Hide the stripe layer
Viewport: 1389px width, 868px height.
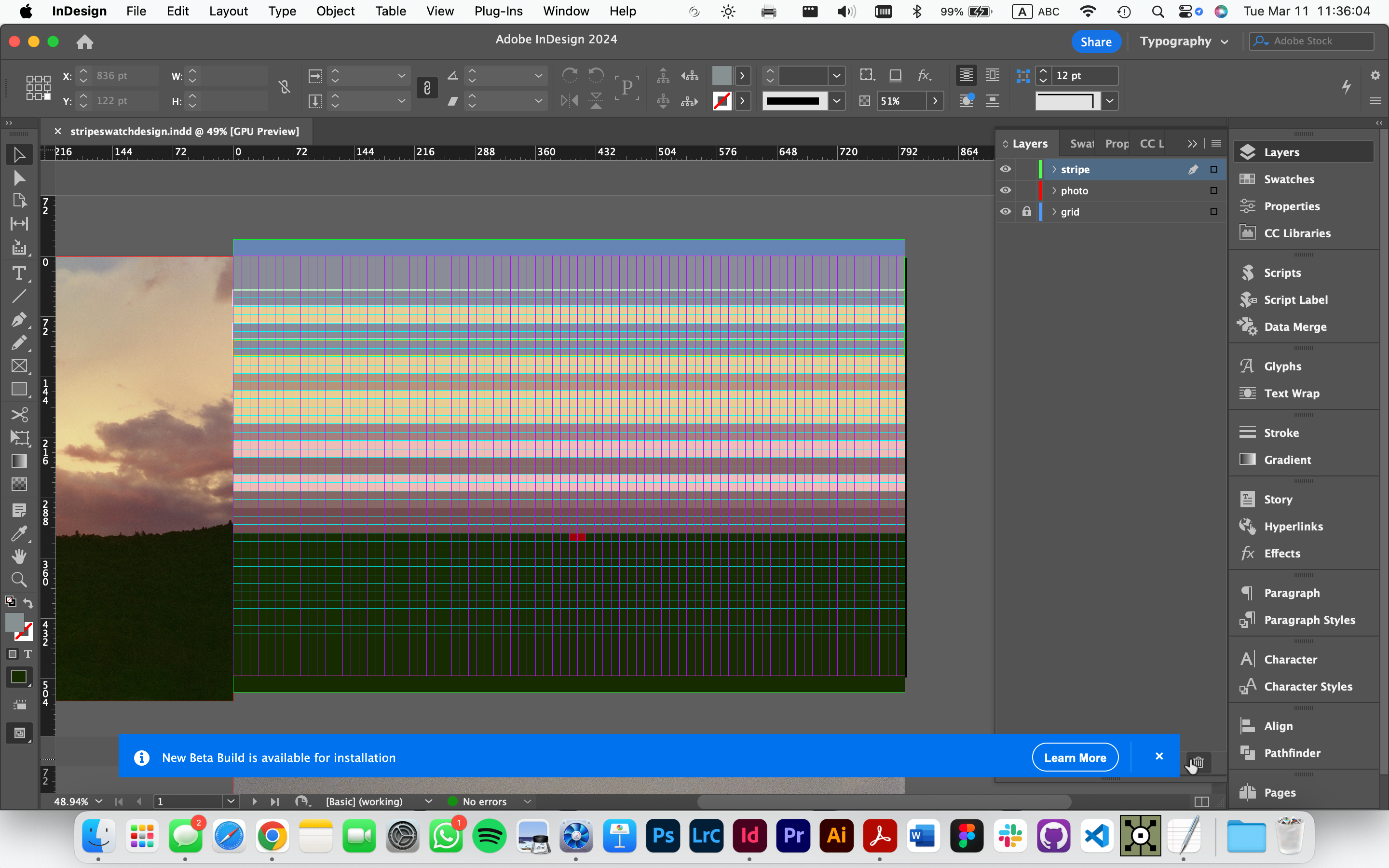tap(1006, 169)
